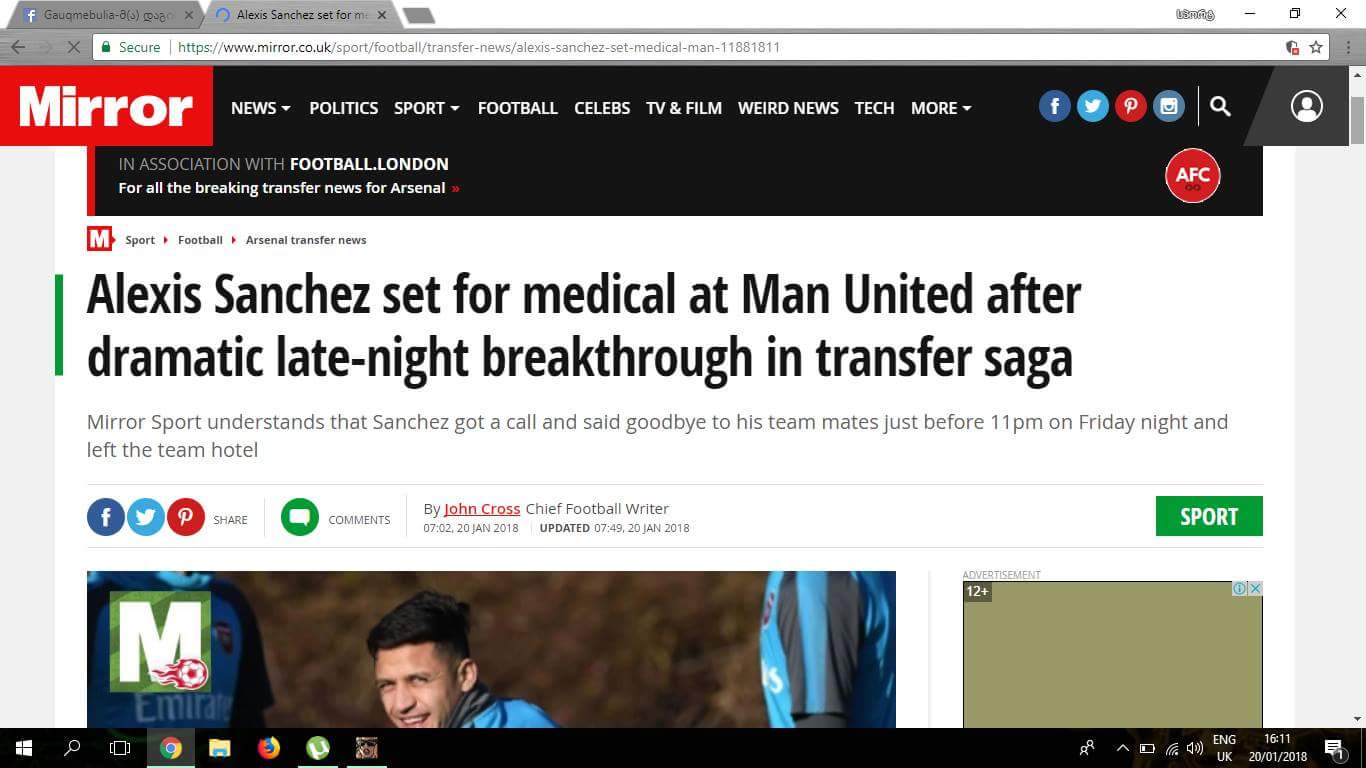The image size is (1366, 768).
Task: Open Mirror's Facebook page from header
Action: coord(1055,106)
